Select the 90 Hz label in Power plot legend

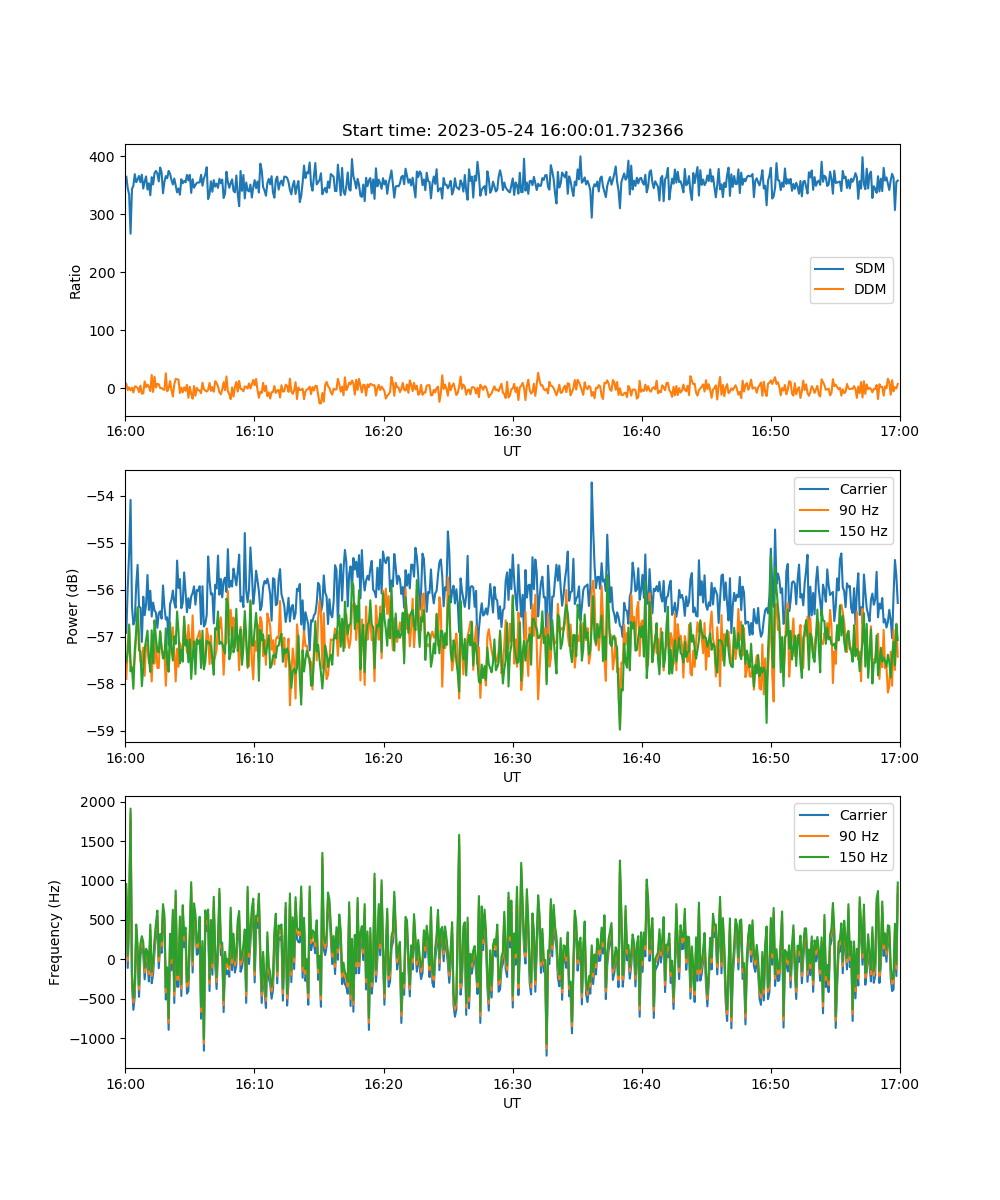859,511
